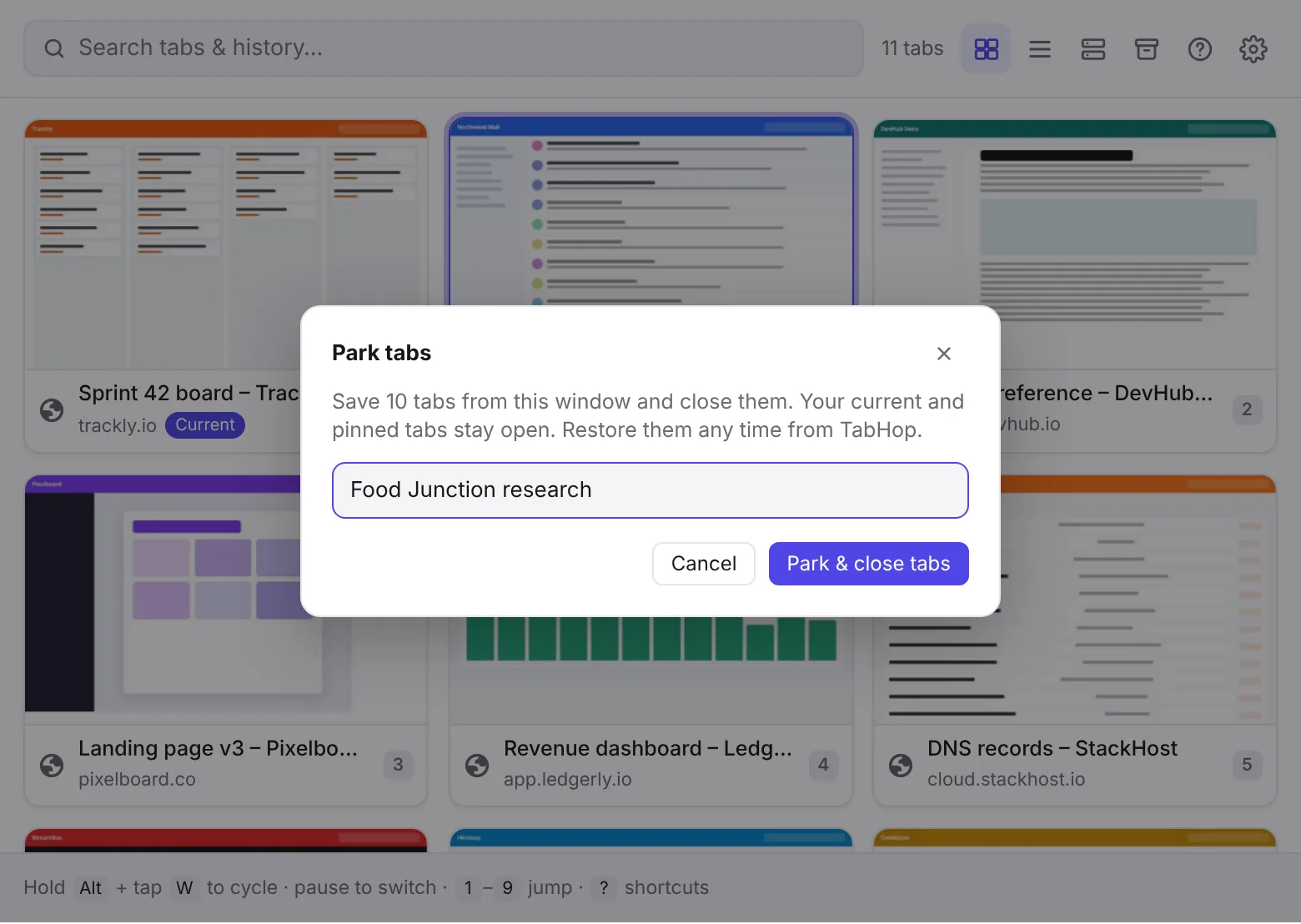Click globe icon on Landing page v3 card

(x=52, y=765)
